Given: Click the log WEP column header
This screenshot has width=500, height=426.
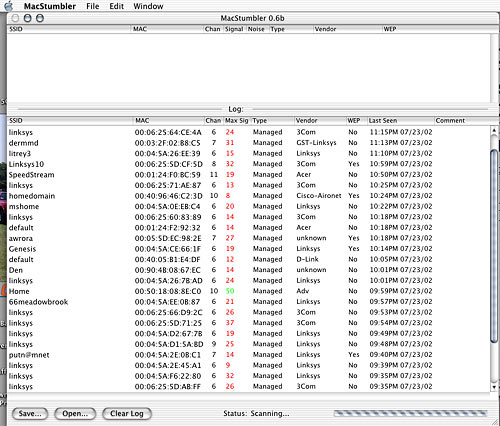Looking at the screenshot, I should coord(356,121).
